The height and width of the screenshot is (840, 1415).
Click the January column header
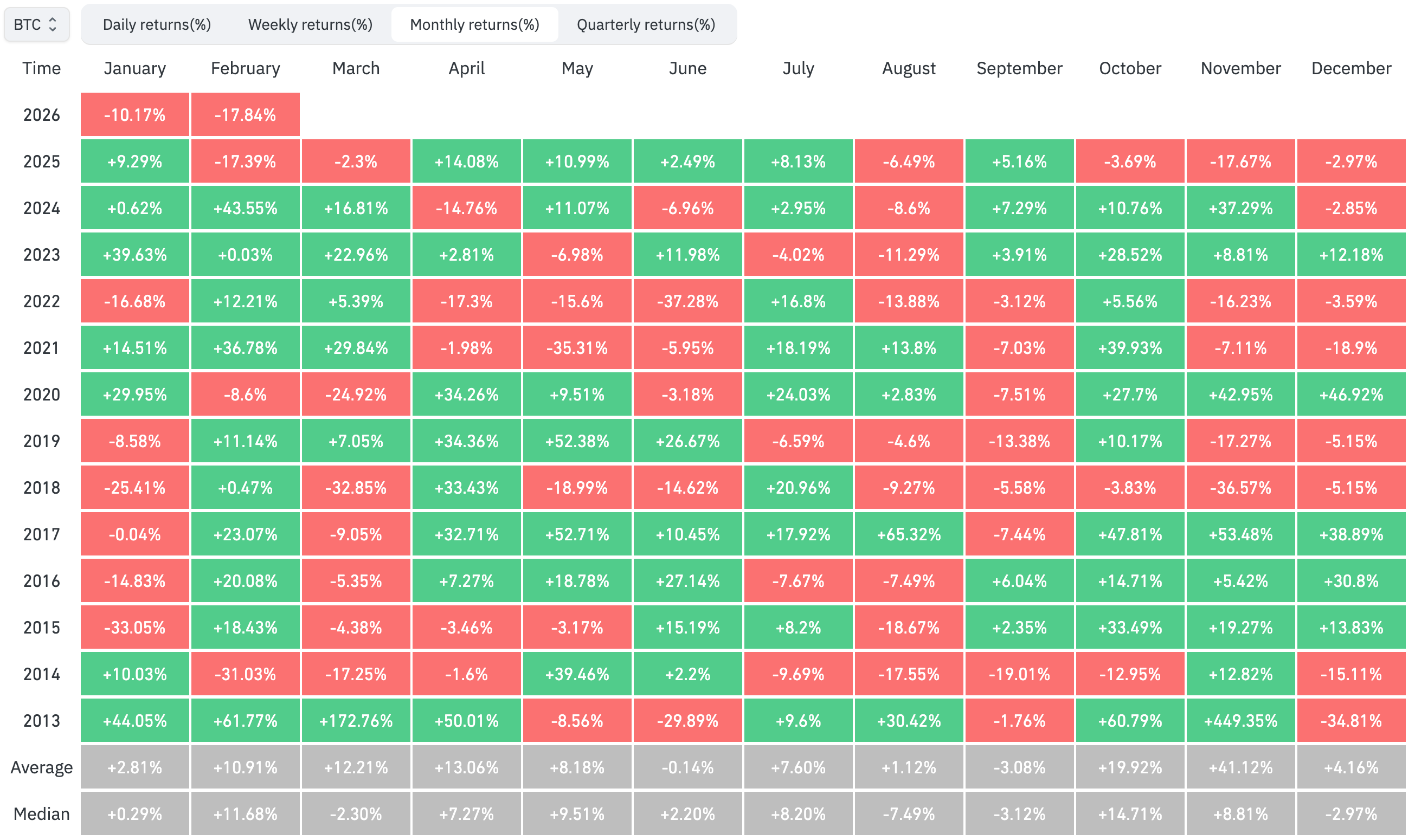coord(135,68)
